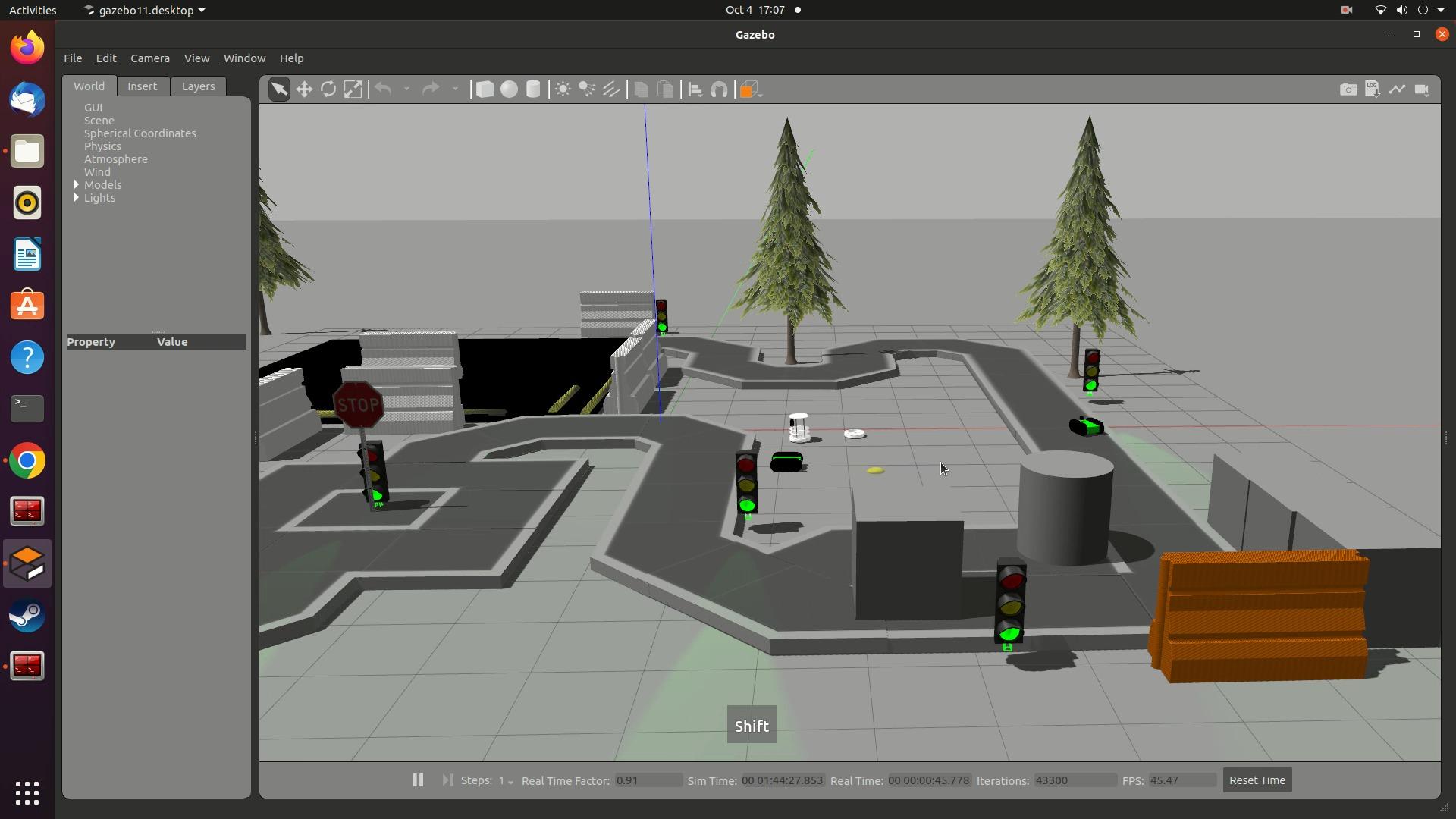Switch to the World tab
The width and height of the screenshot is (1456, 819).
(89, 86)
